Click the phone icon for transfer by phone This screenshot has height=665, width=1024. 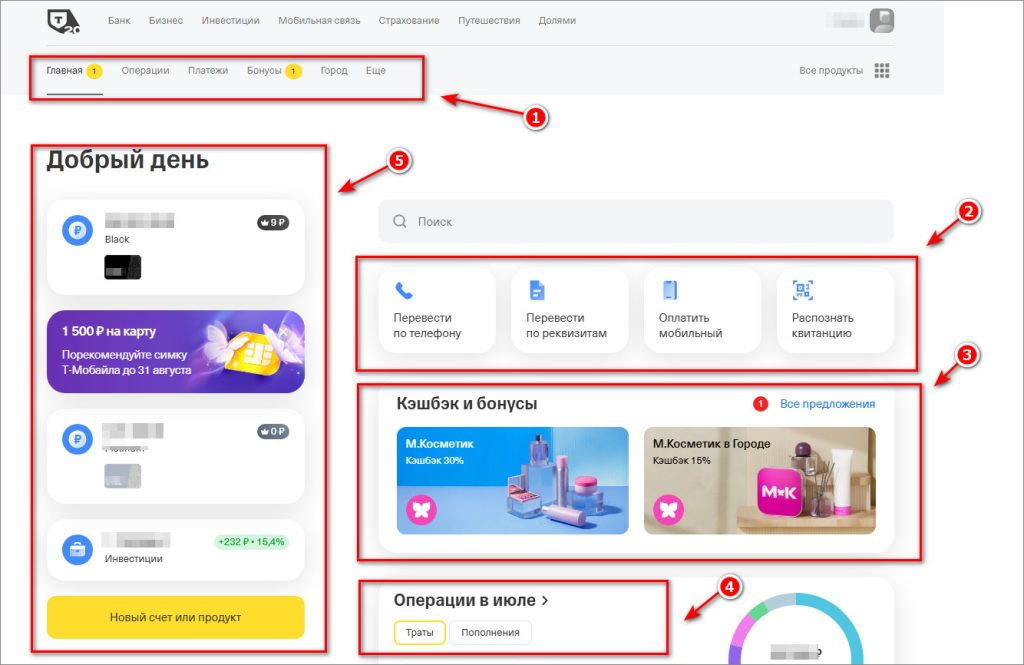click(404, 290)
